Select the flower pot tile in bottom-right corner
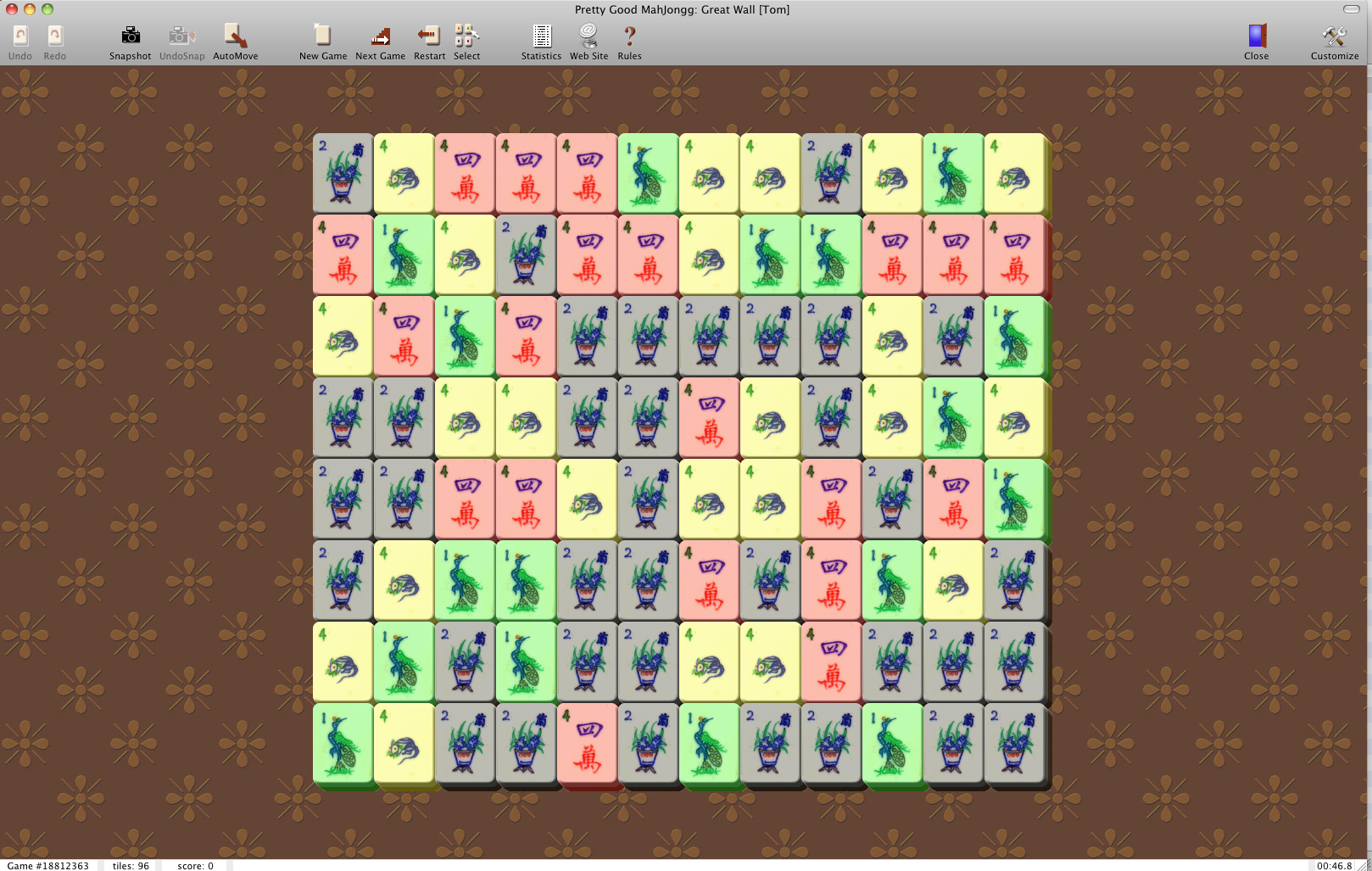The image size is (1372, 871). coord(1014,743)
